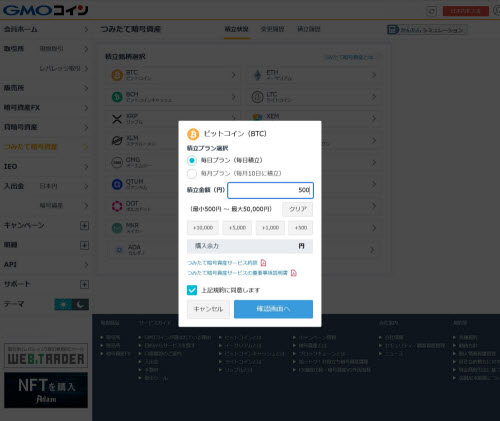The image size is (500, 421).
Task: Open the 変更履歴 tab
Action: click(272, 29)
